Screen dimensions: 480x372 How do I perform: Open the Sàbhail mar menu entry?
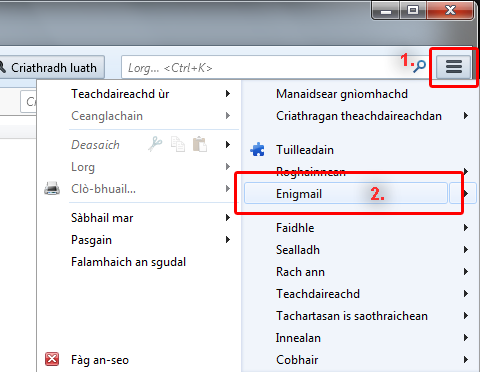click(x=102, y=218)
